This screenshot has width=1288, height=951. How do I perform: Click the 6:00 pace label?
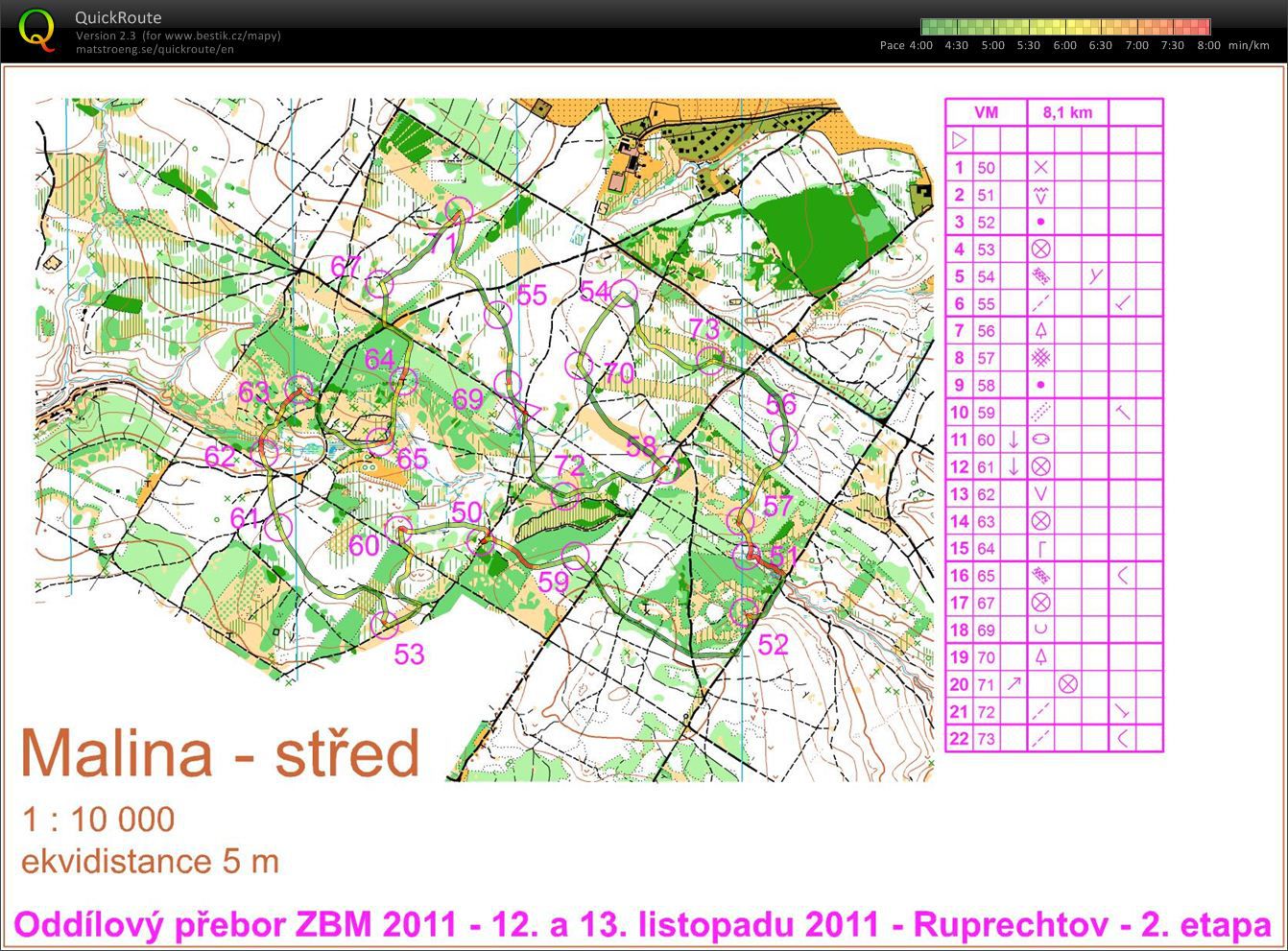[x=1064, y=45]
